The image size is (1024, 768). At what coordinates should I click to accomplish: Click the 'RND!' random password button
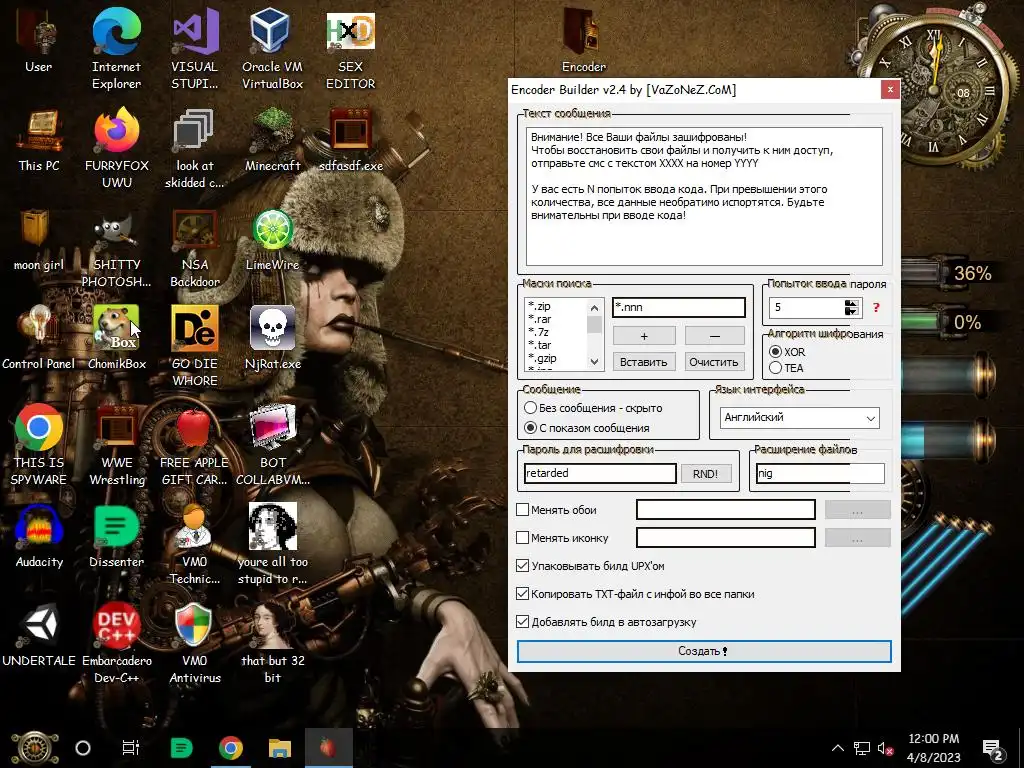point(705,474)
